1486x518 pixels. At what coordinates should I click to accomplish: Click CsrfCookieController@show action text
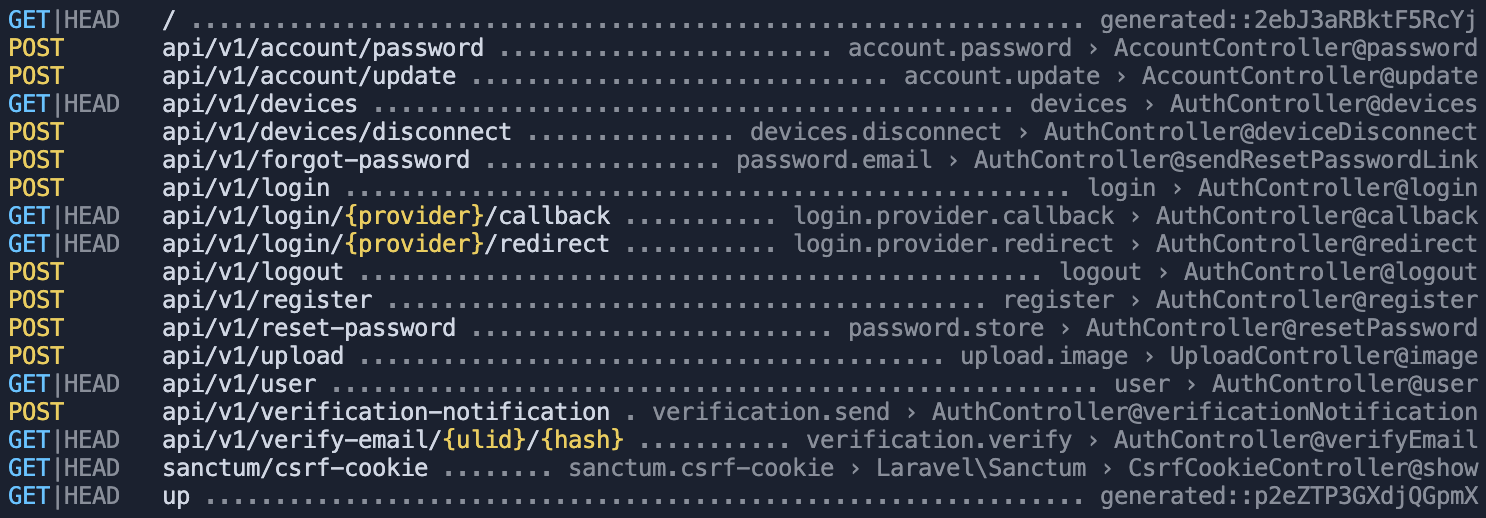[x=1302, y=468]
